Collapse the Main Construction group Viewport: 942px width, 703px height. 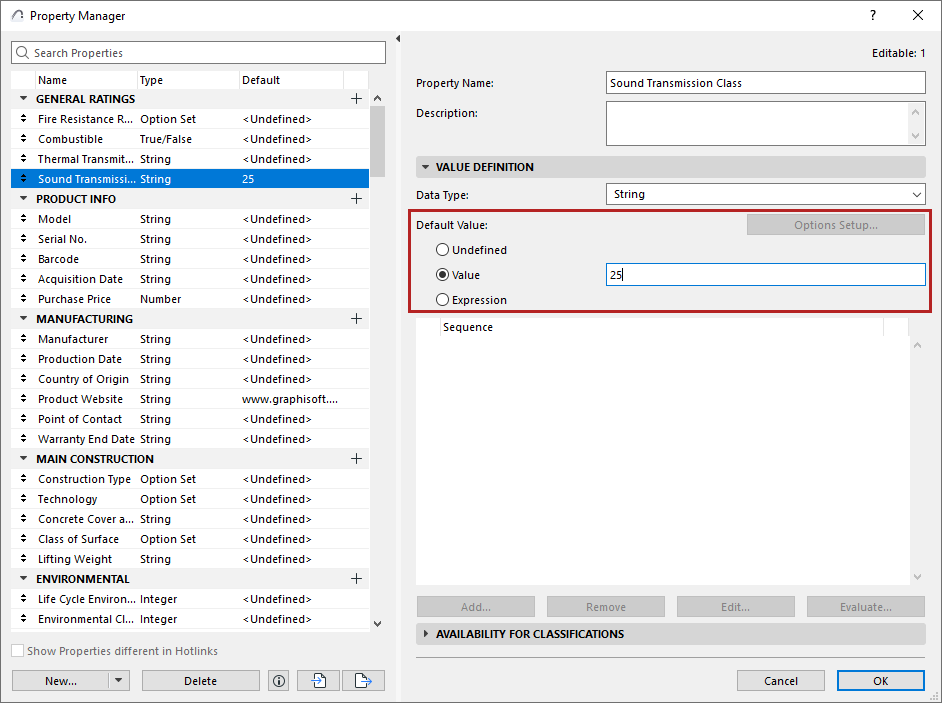click(23, 459)
